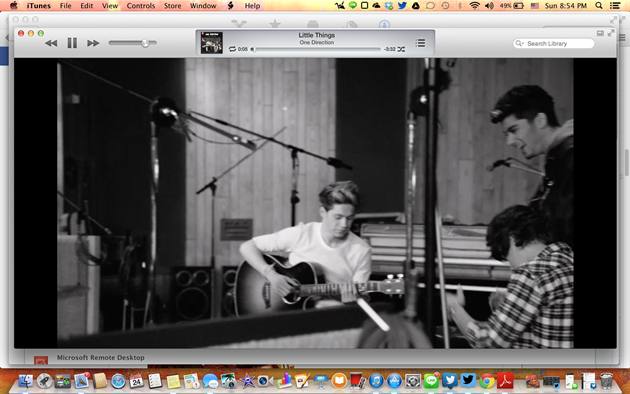Toggle shuffle in the now playing display
Image resolution: width=630 pixels, height=394 pixels.
[401, 49]
